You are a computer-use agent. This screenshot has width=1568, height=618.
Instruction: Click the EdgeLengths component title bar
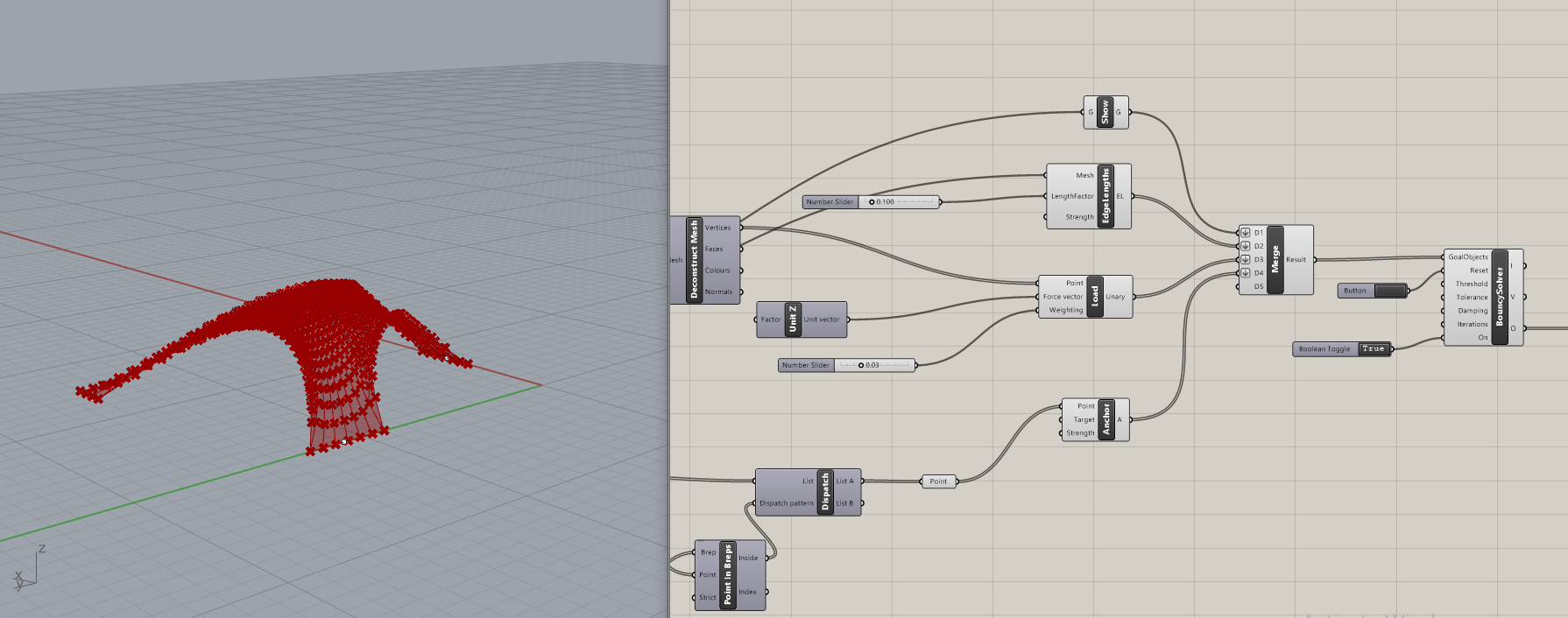click(x=1105, y=196)
